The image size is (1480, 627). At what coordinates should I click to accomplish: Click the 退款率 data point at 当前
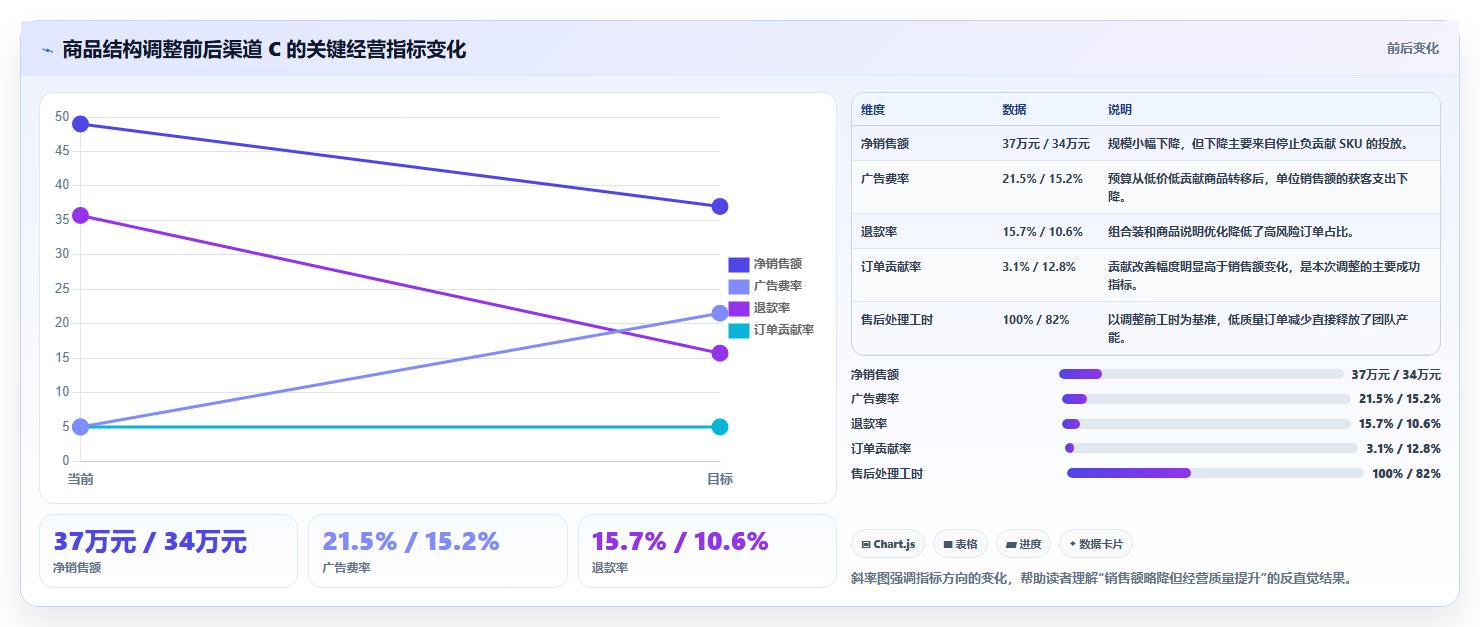coord(81,215)
